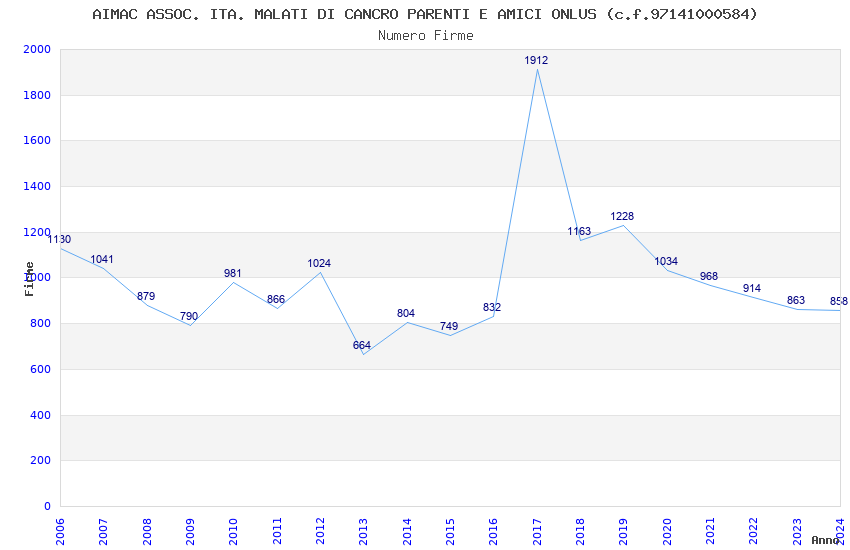Click x-axis year 2006
The image size is (850, 550).
[x=60, y=531]
